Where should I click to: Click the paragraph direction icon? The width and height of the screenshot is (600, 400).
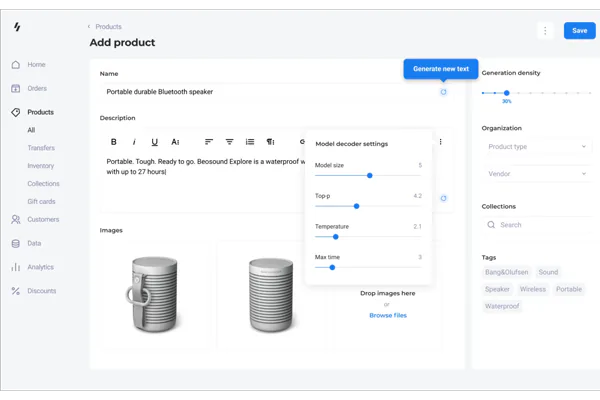pos(271,142)
